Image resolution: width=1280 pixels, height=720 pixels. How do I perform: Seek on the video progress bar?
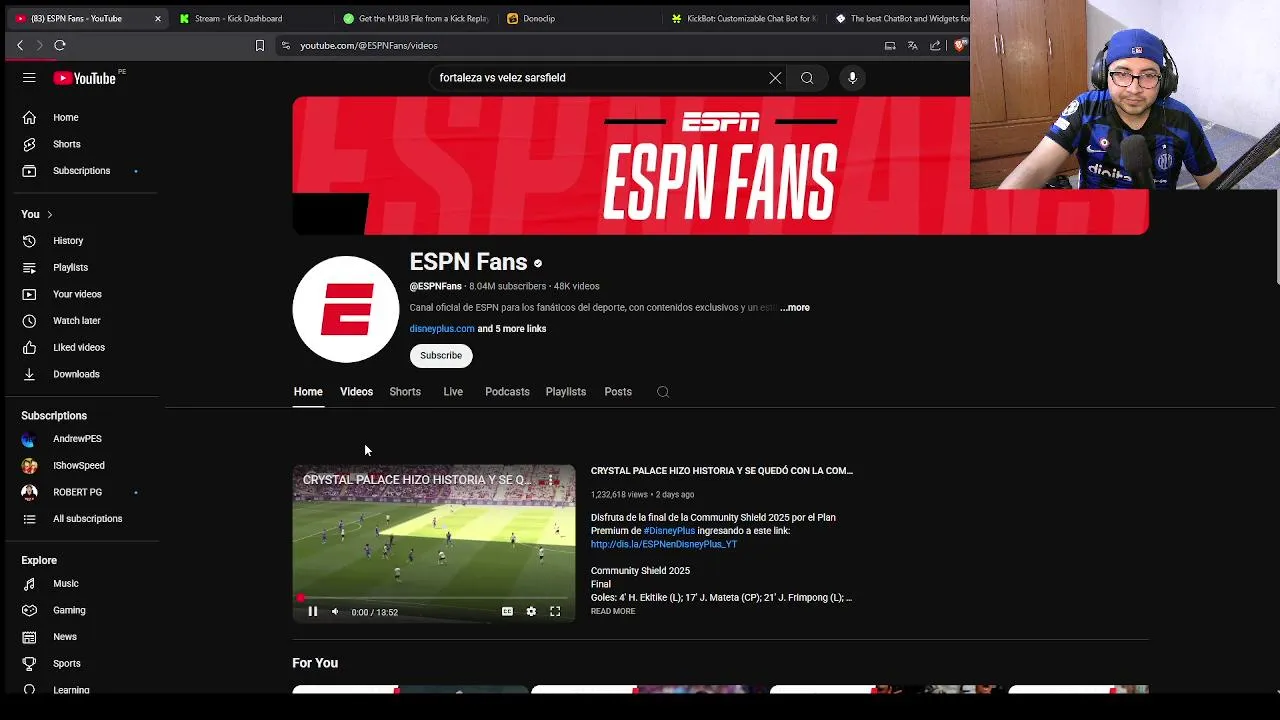point(434,598)
